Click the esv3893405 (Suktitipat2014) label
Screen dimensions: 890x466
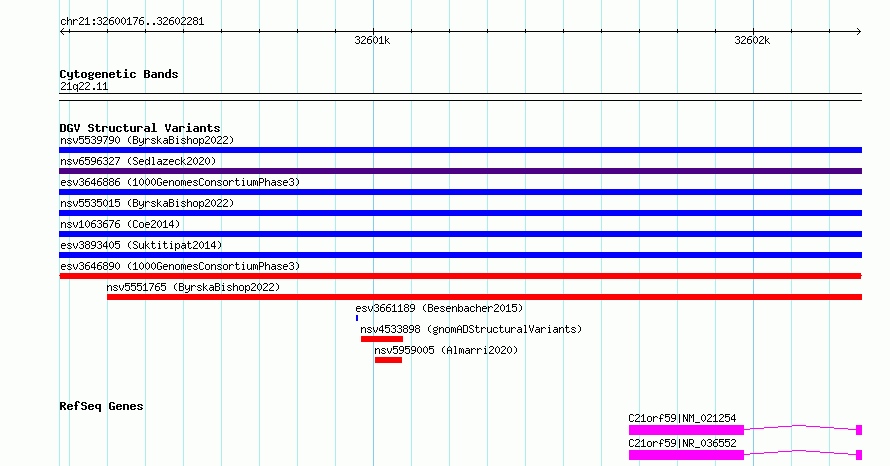coord(141,245)
